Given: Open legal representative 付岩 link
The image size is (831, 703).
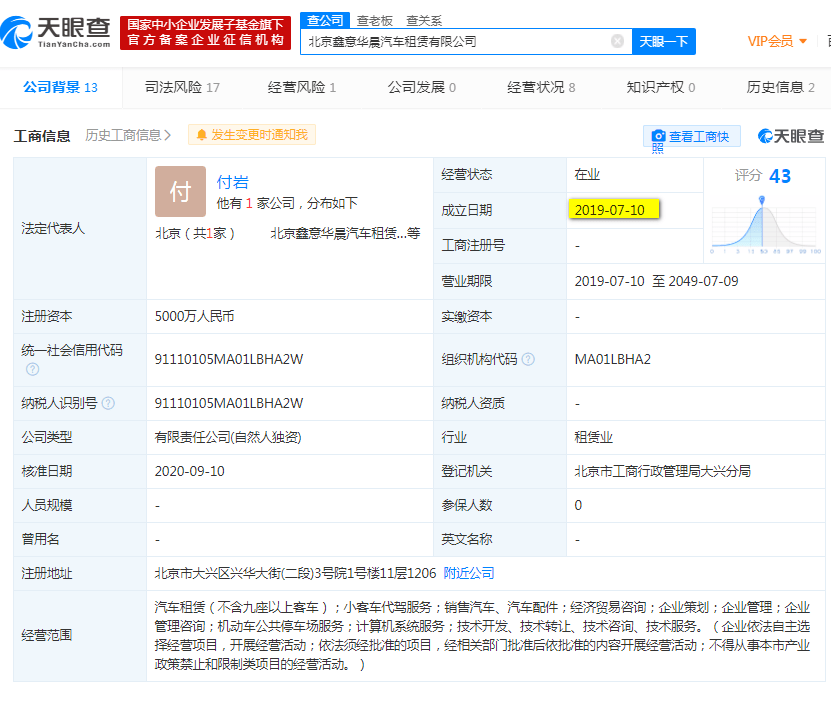Looking at the screenshot, I should (233, 182).
